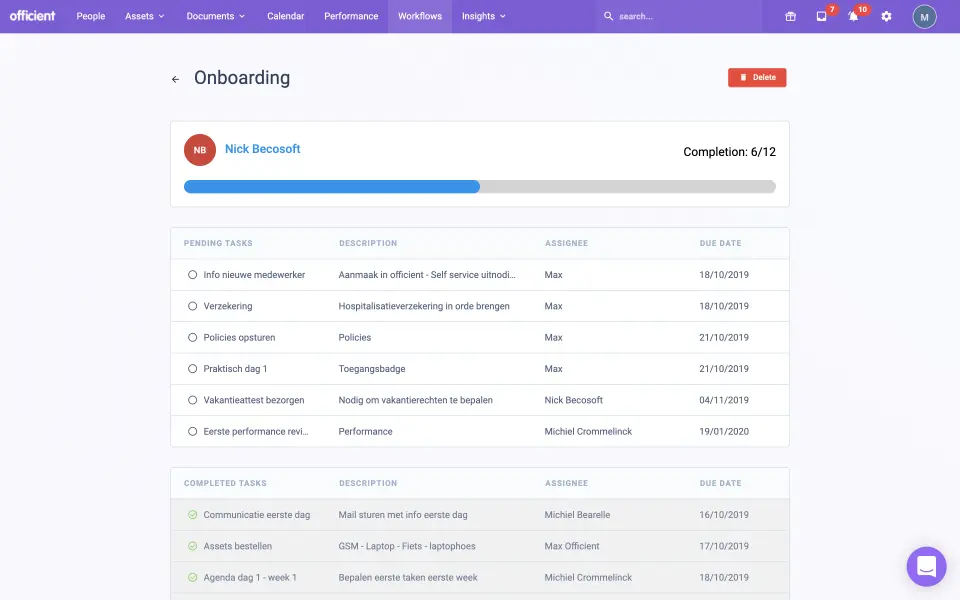This screenshot has height=600, width=960.
Task: Open the Performance menu item
Action: pyautogui.click(x=351, y=17)
